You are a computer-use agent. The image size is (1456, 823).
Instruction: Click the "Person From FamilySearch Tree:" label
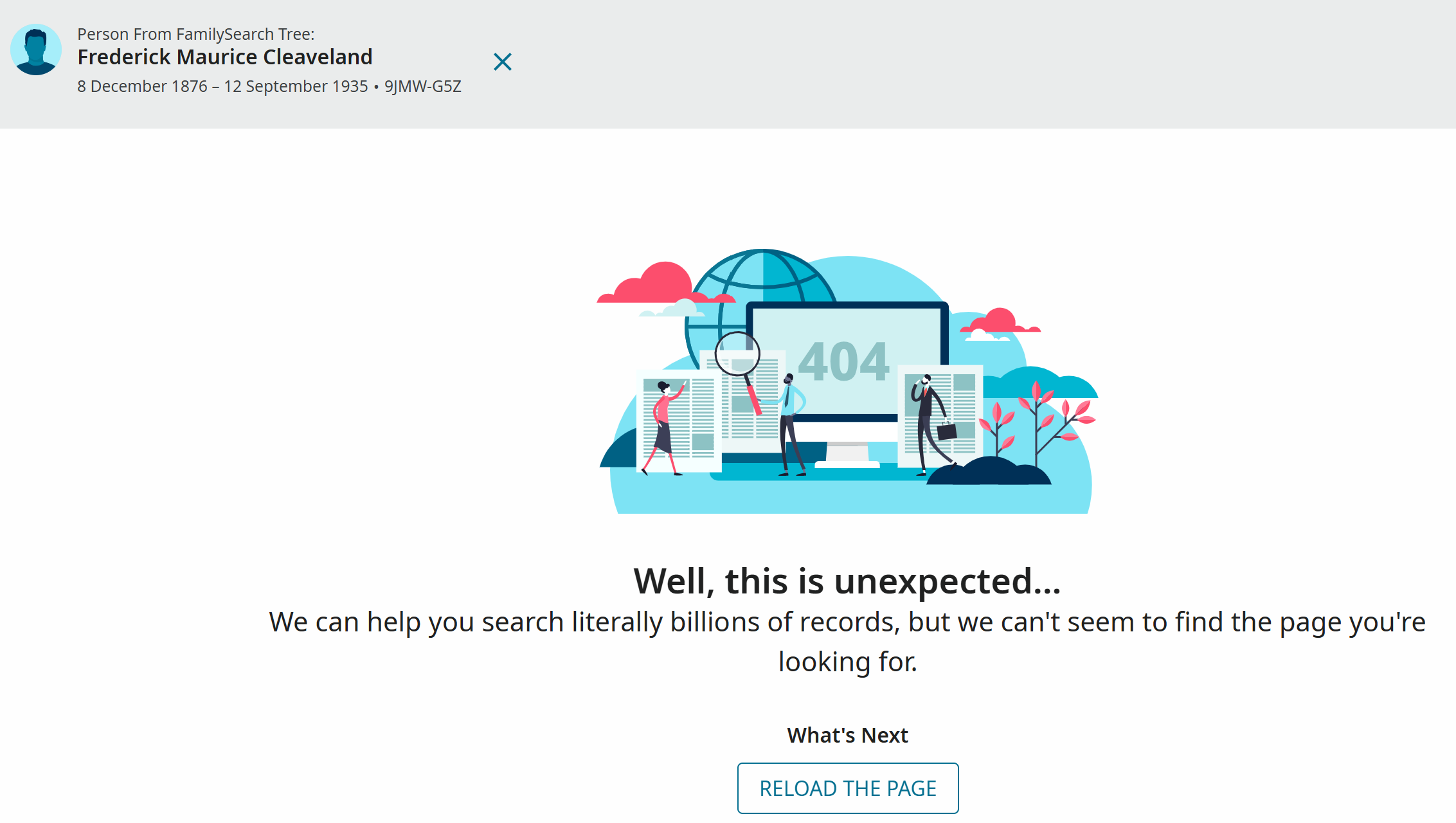point(196,34)
